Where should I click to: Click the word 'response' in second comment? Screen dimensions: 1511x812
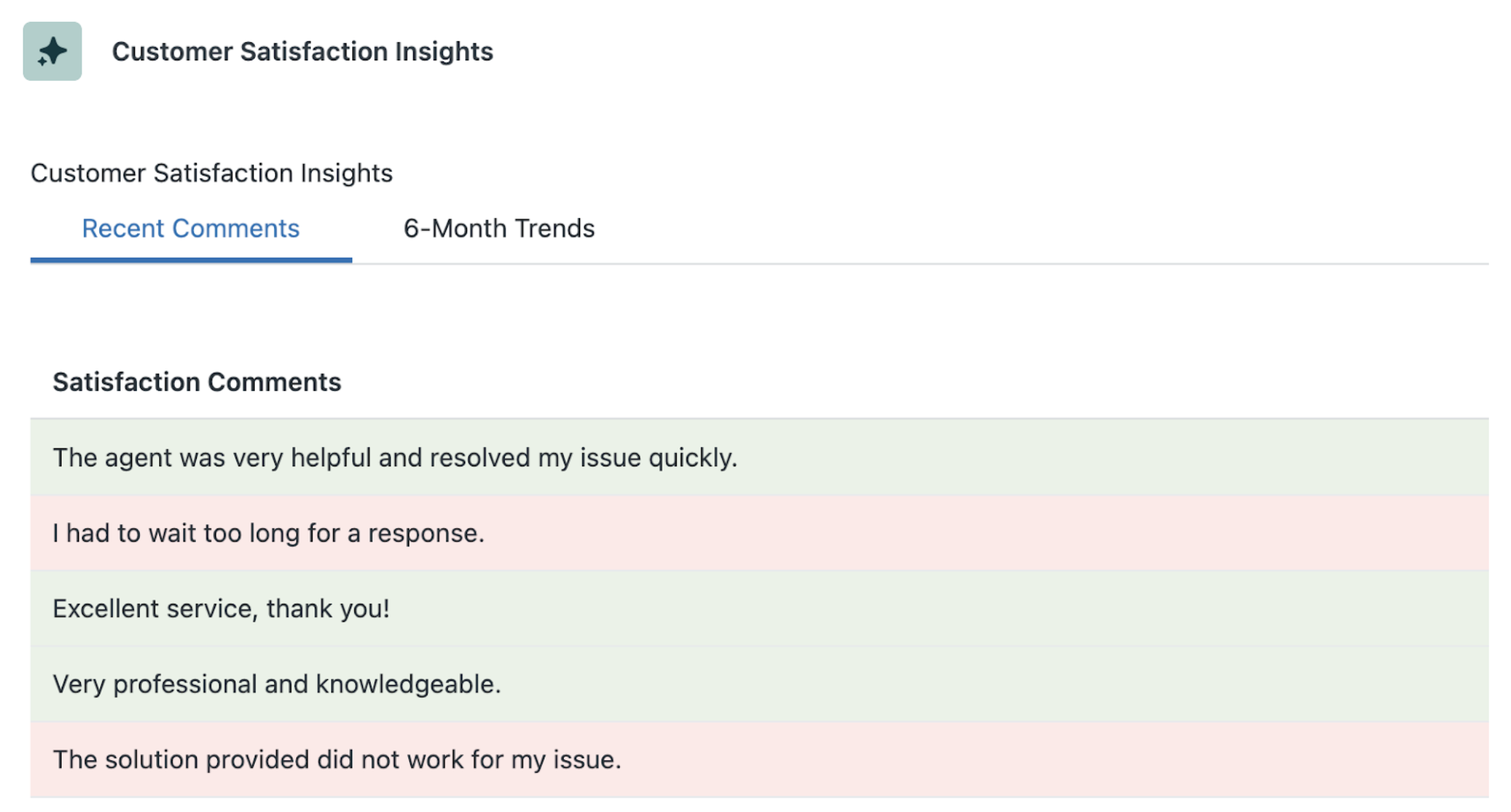point(422,534)
